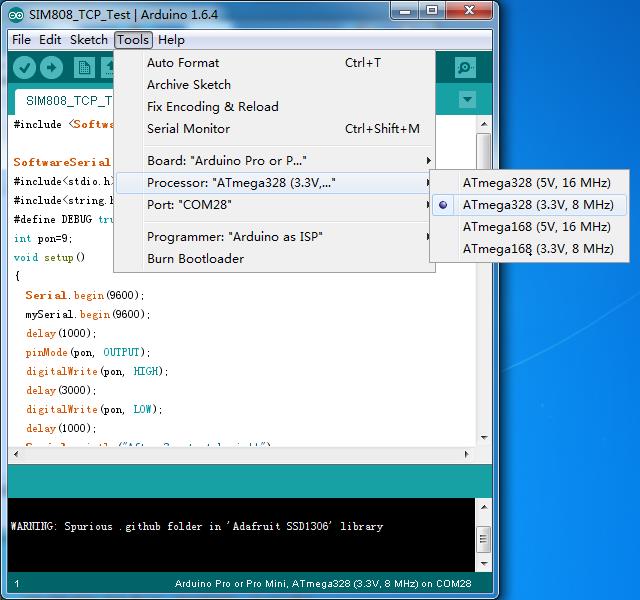Viewport: 640px width, 600px height.
Task: Click the 'mySerial.begin(9600);' code line
Action: (x=88, y=314)
